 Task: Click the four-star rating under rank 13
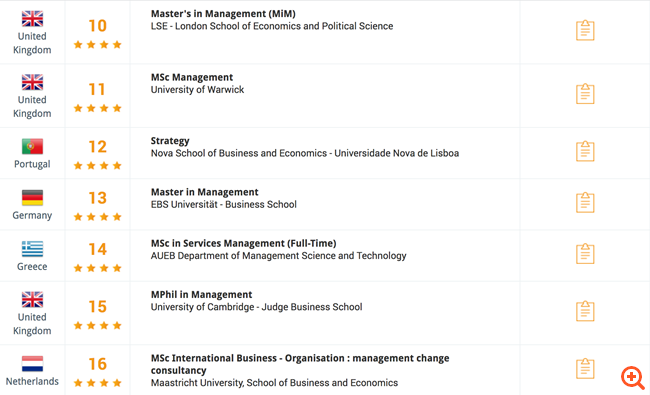(x=97, y=217)
